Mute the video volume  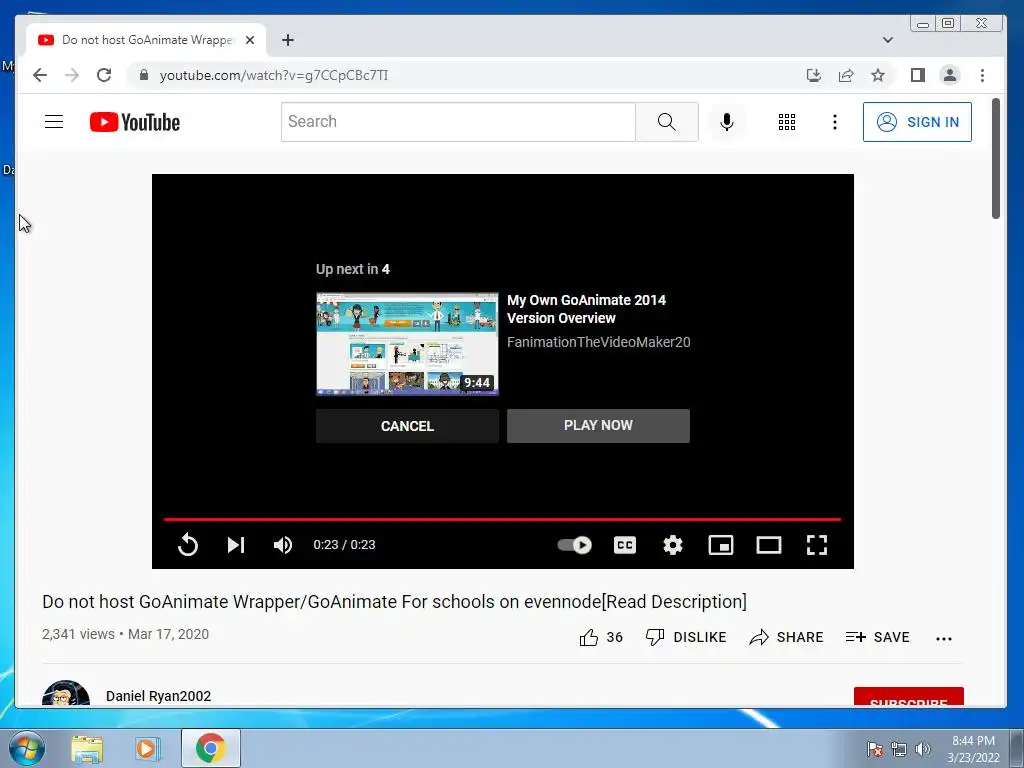(x=283, y=545)
